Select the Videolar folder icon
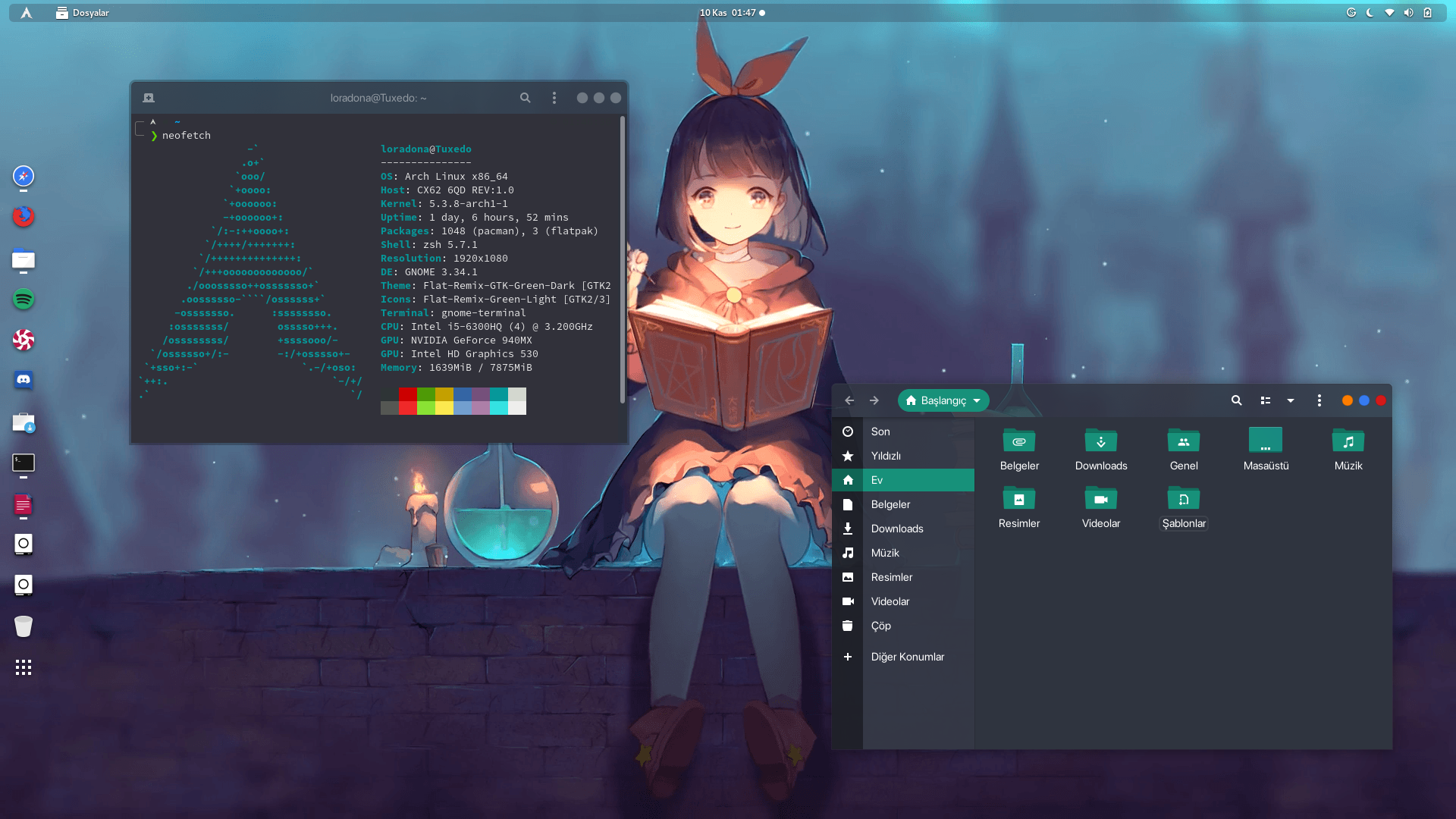The width and height of the screenshot is (1456, 819). coord(1101,498)
